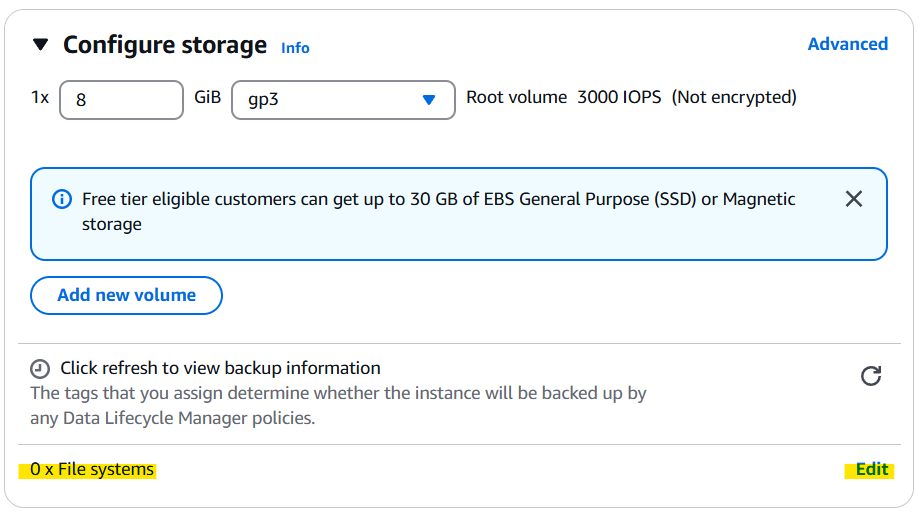Click the "Root volume" label text

[516, 98]
